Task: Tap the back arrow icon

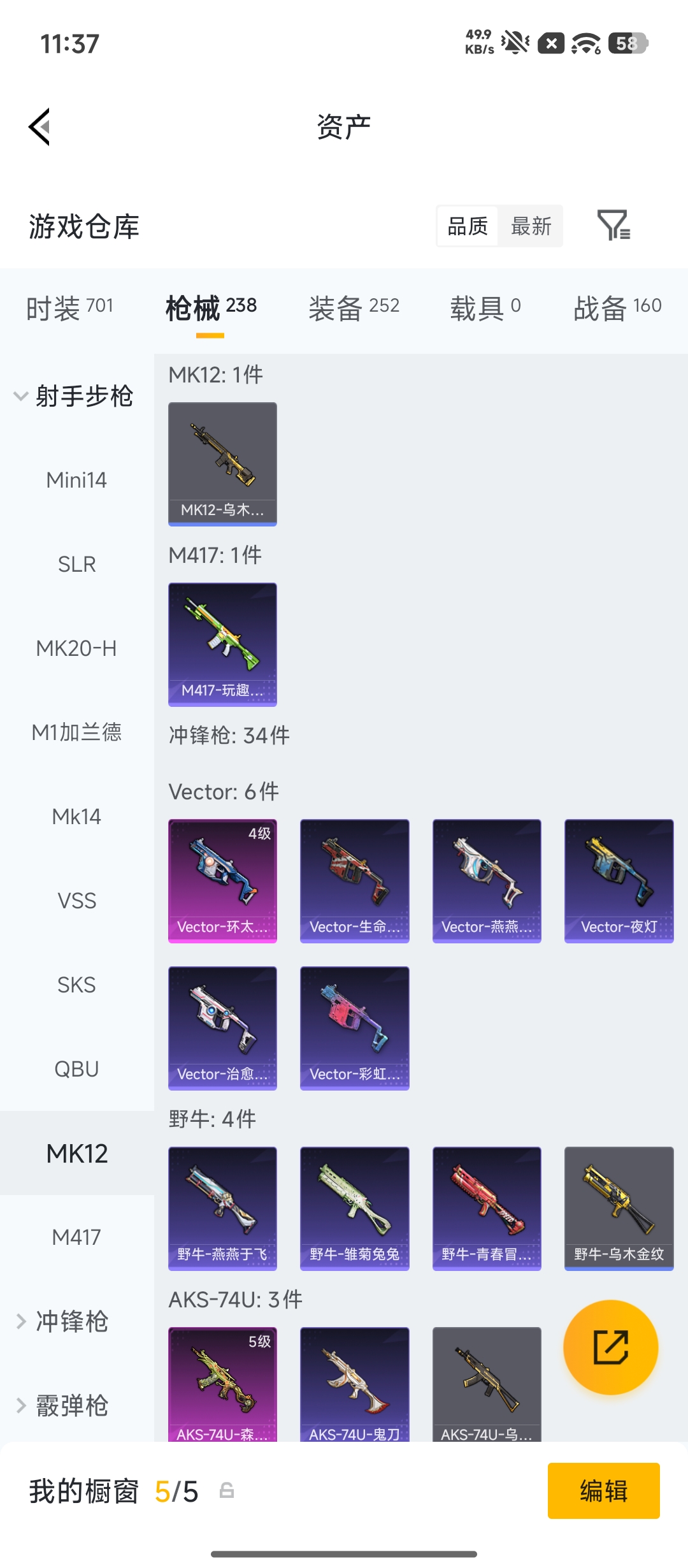Action: (x=39, y=127)
